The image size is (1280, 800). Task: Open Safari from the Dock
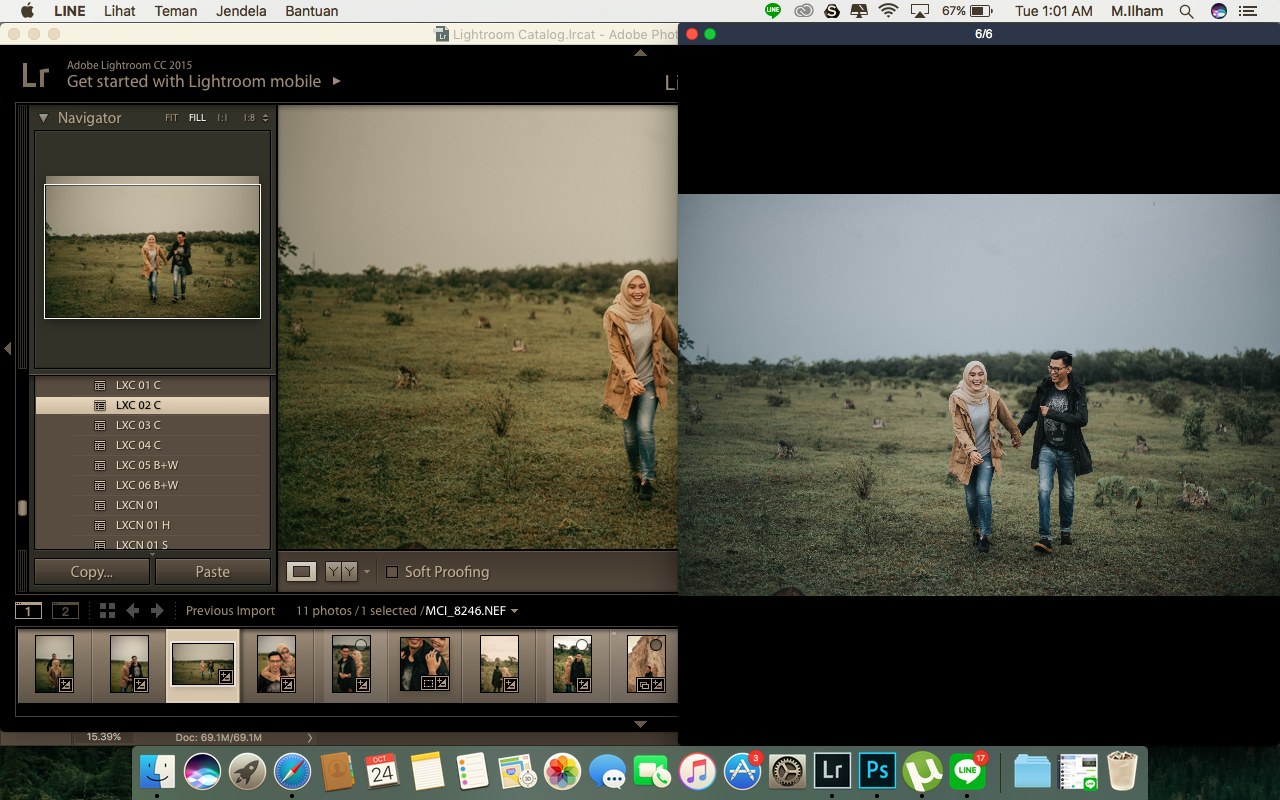pos(292,771)
